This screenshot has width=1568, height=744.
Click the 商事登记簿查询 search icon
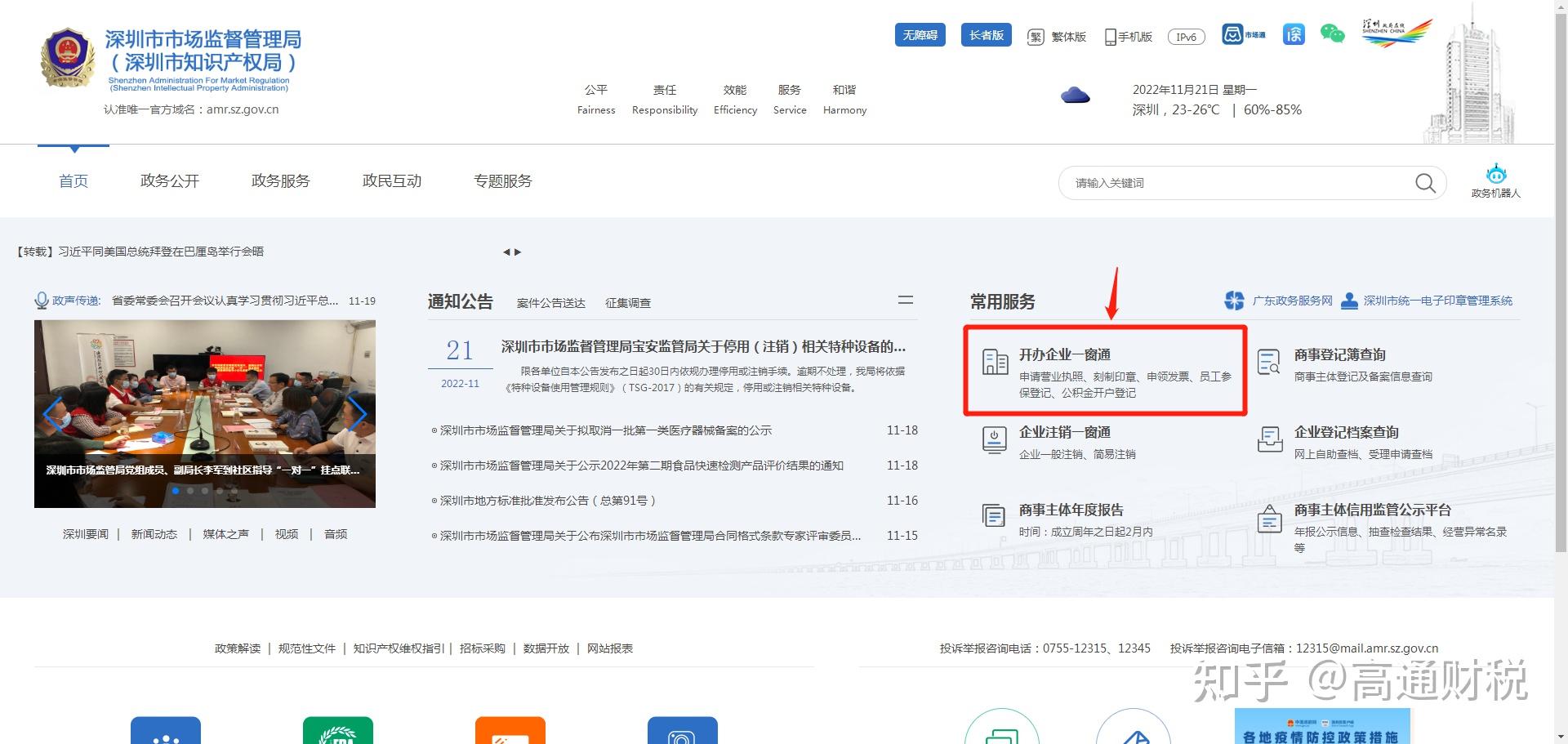coord(1269,362)
